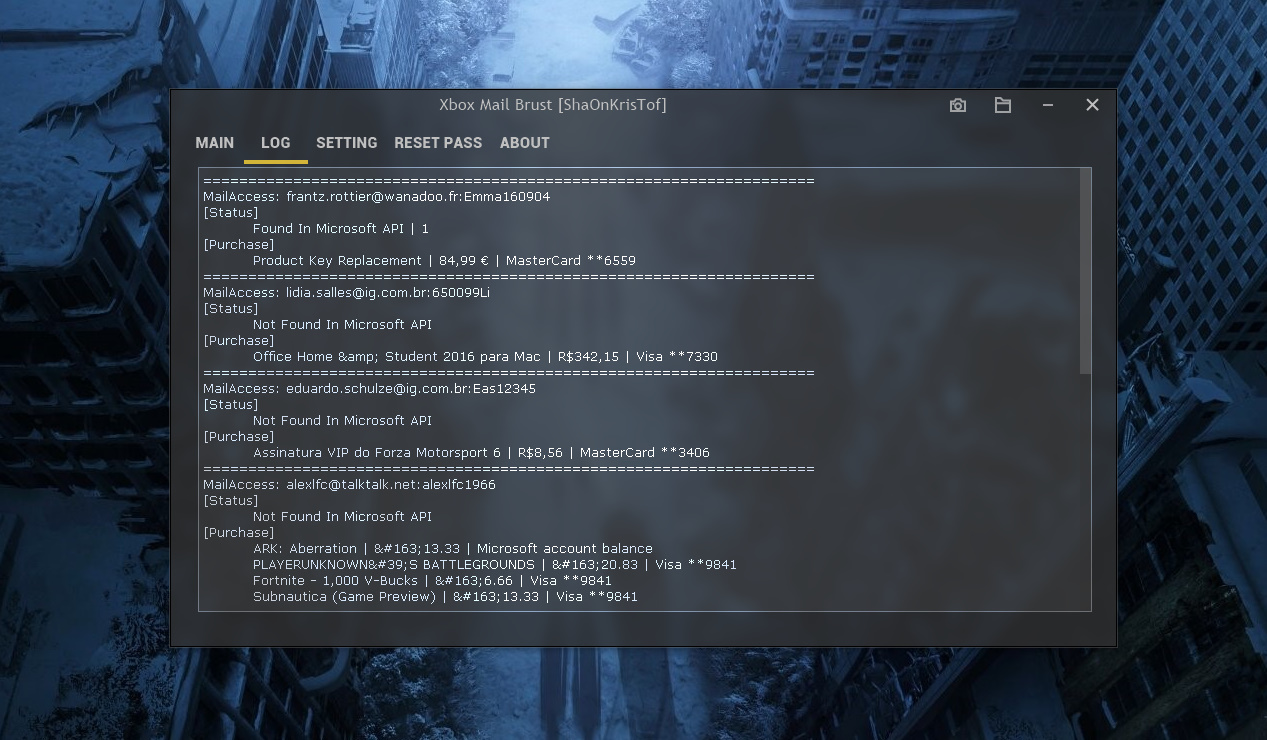Open the SETTING tab
Image resolution: width=1267 pixels, height=740 pixels.
(x=346, y=143)
